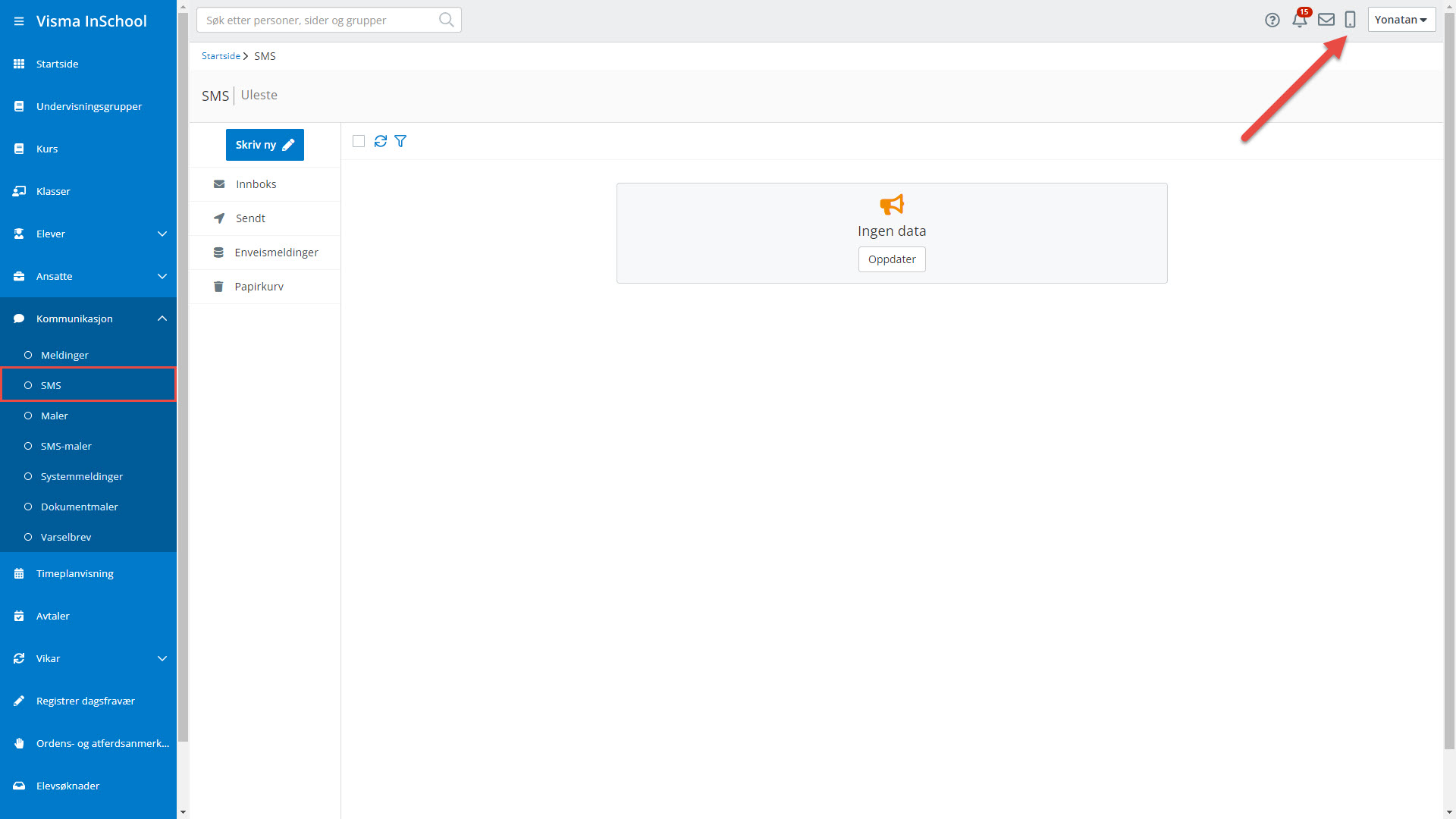Open the Enveismeldinger folder label
The width and height of the screenshot is (1456, 819).
click(x=277, y=253)
